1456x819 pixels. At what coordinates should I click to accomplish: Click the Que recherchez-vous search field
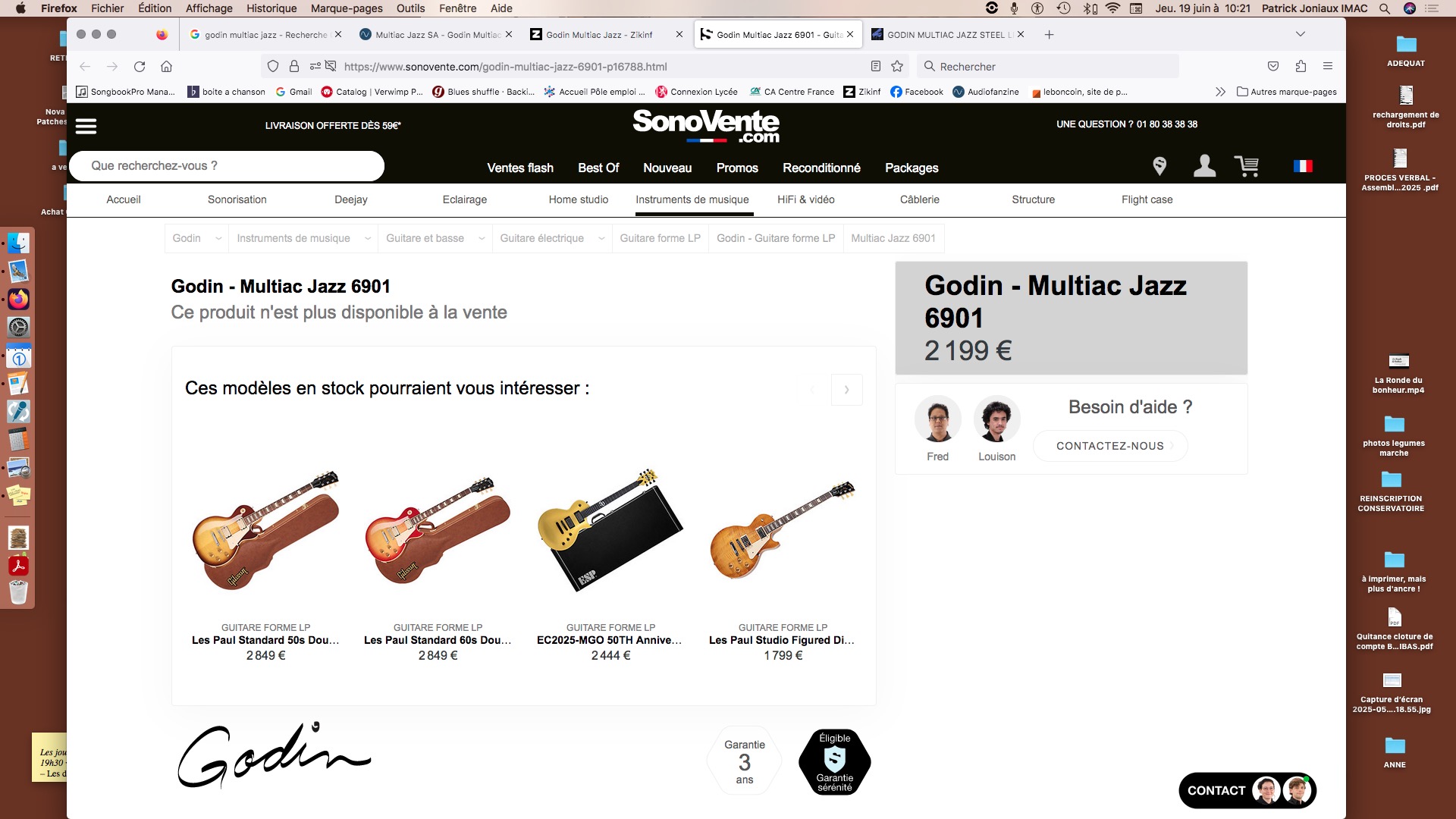[x=227, y=166]
